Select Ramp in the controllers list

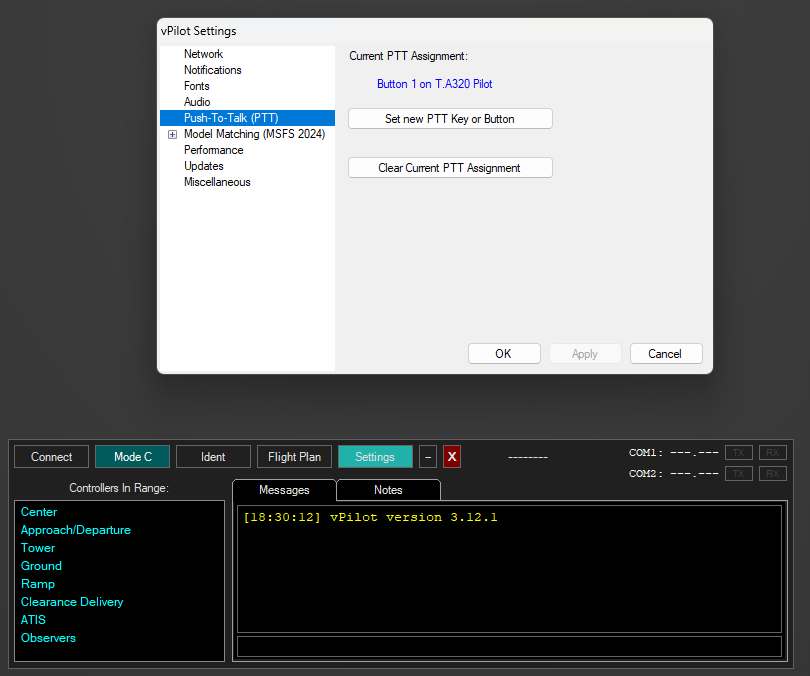coord(38,584)
